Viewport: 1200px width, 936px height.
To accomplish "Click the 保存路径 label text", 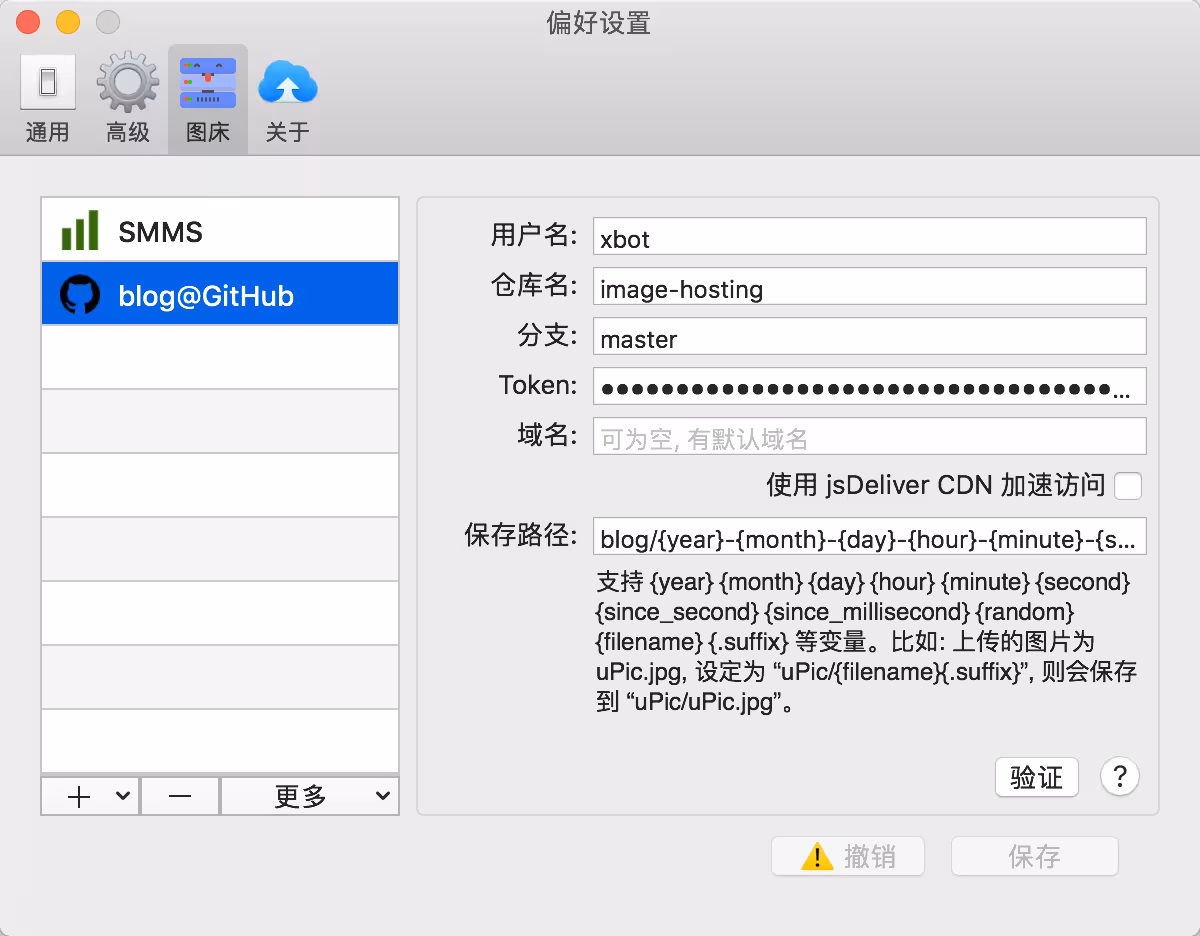I will (521, 535).
